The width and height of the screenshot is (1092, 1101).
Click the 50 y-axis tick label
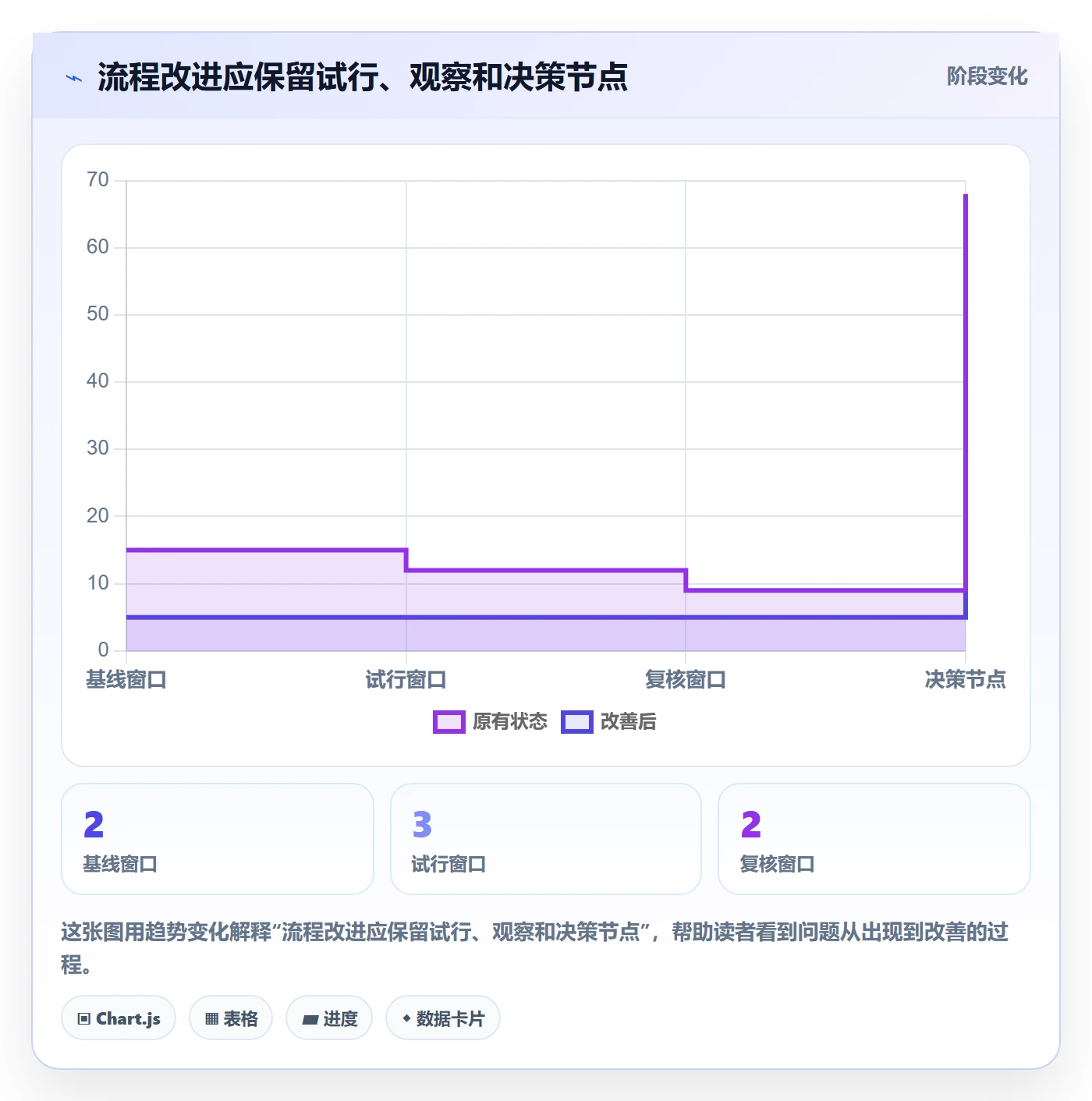point(98,314)
